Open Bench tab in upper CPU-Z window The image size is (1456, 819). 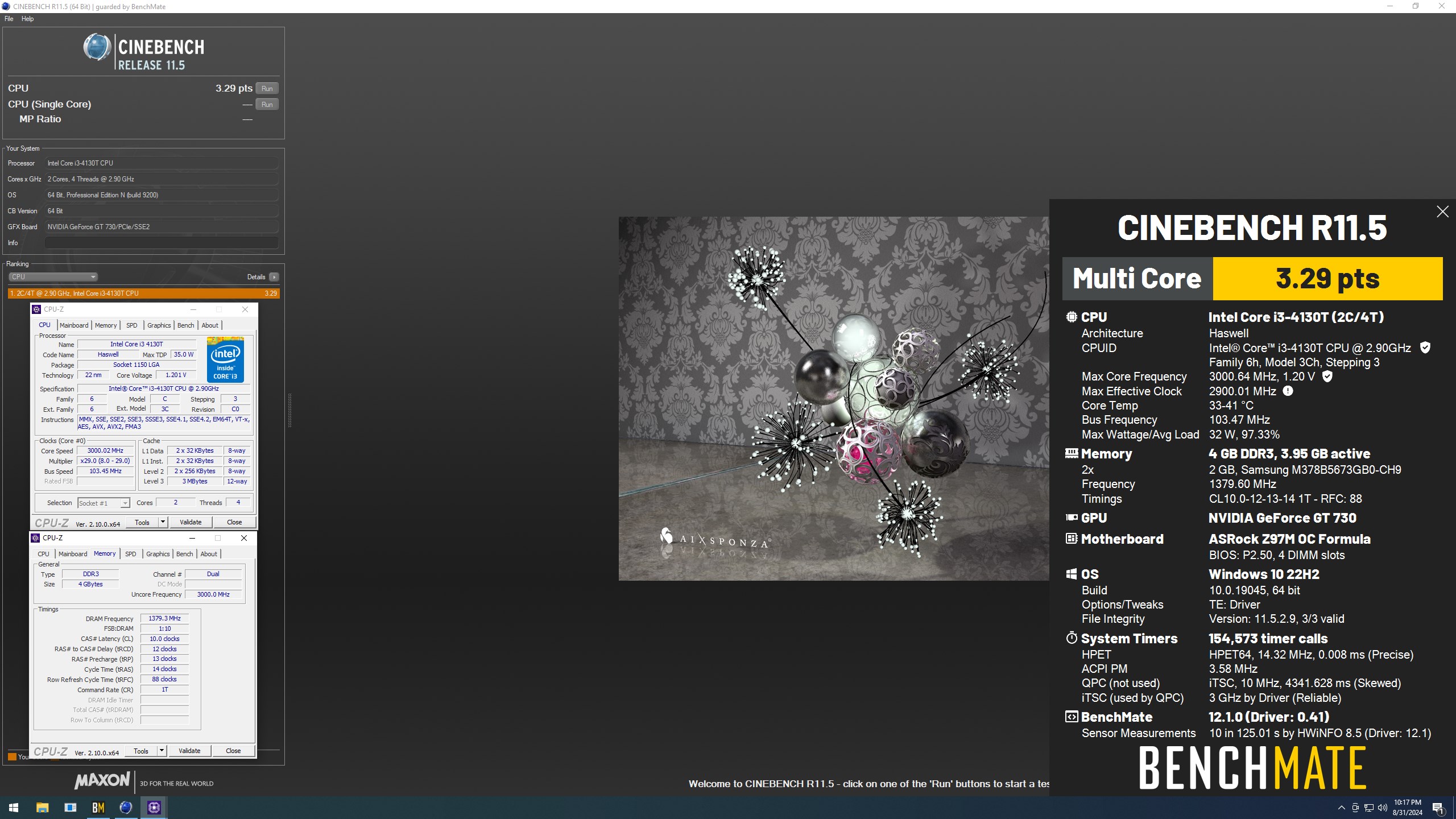(186, 325)
